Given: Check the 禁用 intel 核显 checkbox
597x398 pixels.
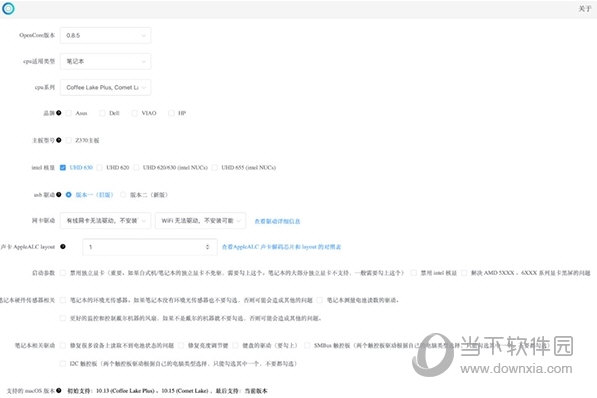Looking at the screenshot, I should [413, 273].
